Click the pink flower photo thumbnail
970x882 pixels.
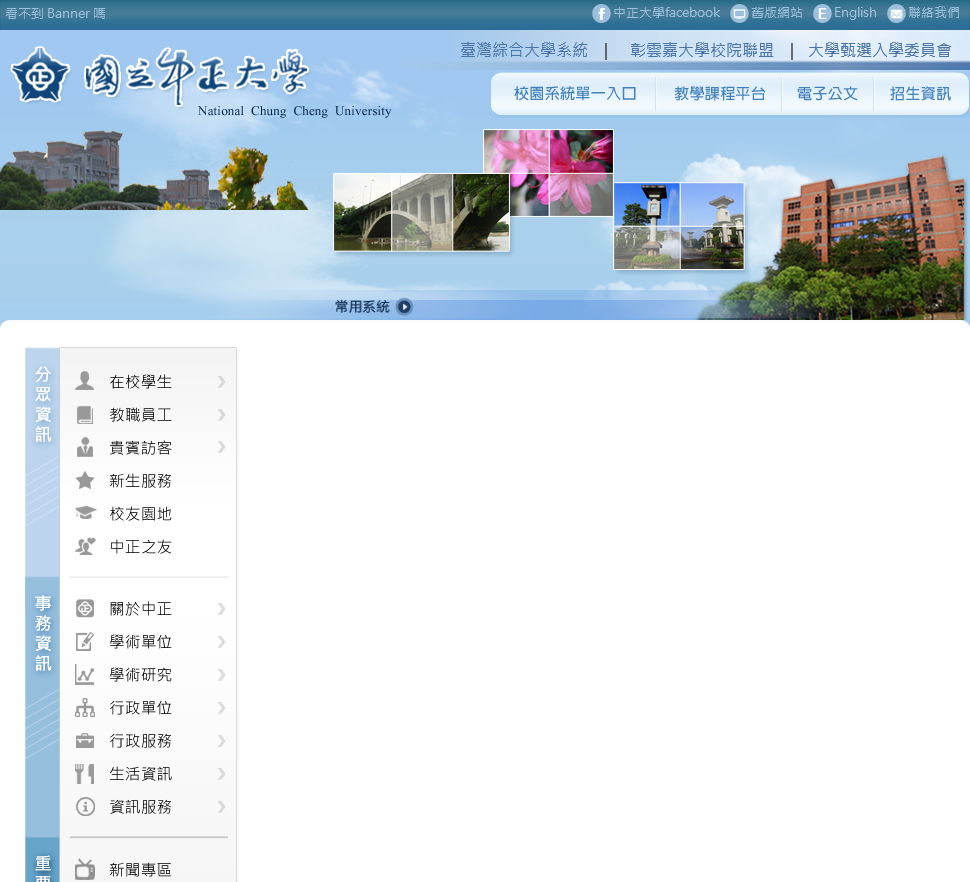coord(549,173)
